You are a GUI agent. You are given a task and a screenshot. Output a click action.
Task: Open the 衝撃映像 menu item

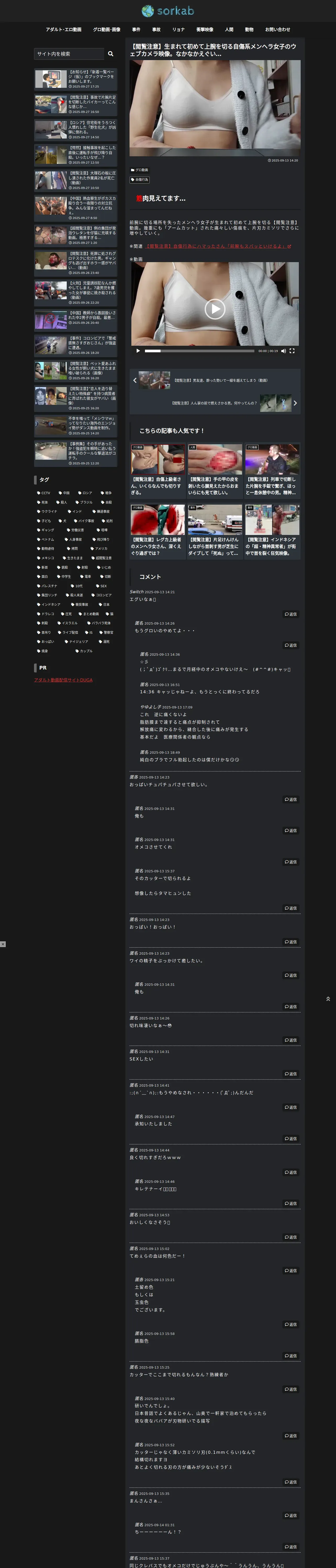(205, 29)
